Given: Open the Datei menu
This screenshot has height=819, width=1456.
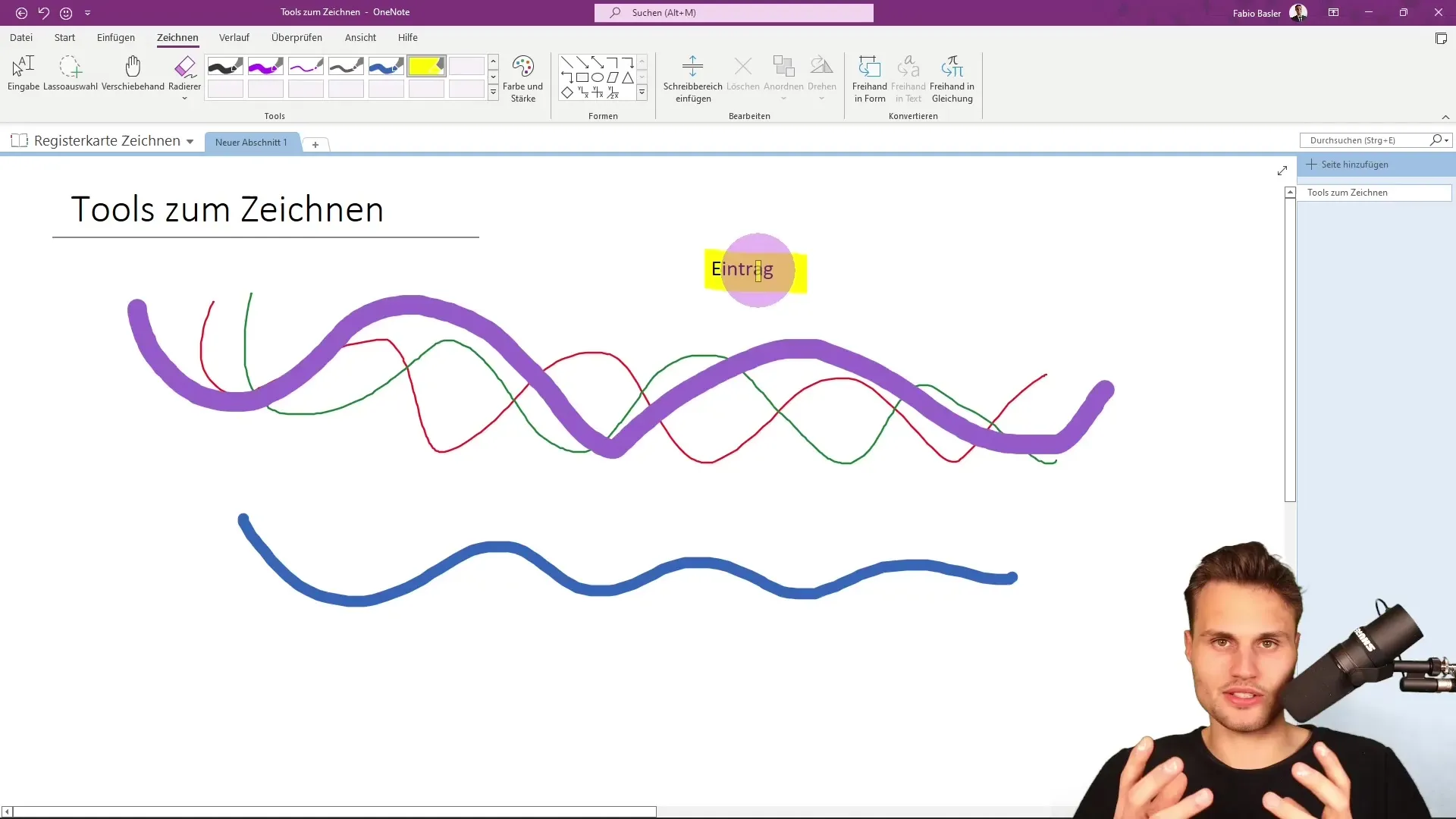Looking at the screenshot, I should tap(21, 37).
